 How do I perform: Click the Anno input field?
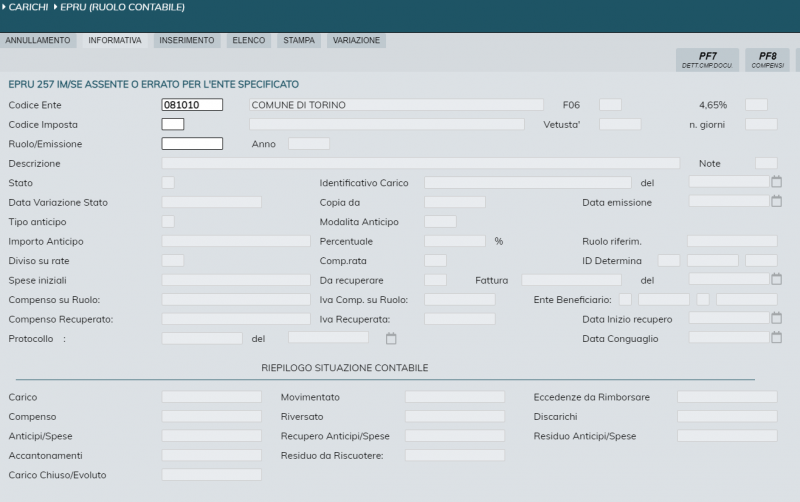tap(308, 144)
